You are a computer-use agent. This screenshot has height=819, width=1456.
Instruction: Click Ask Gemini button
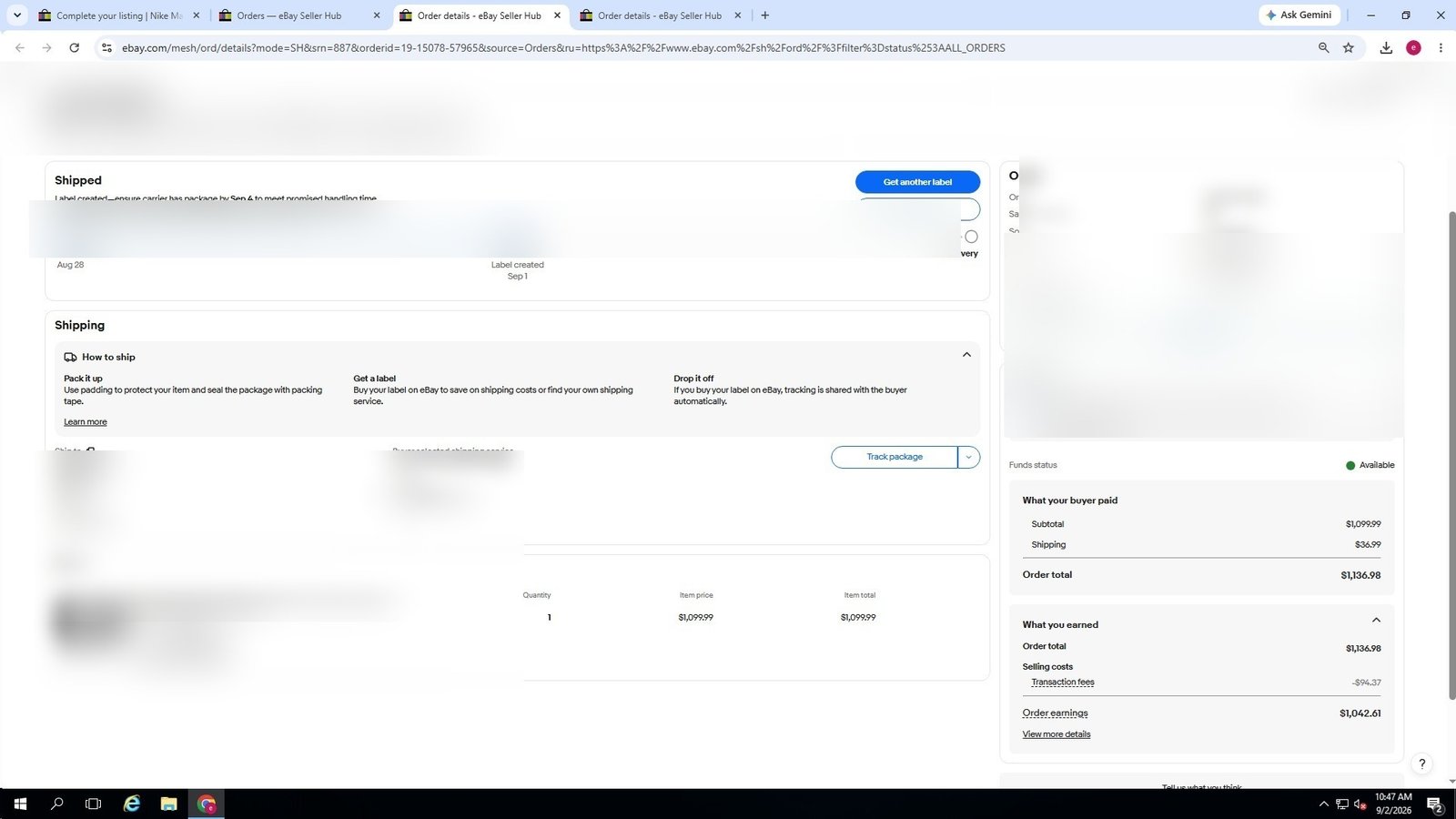[1299, 15]
